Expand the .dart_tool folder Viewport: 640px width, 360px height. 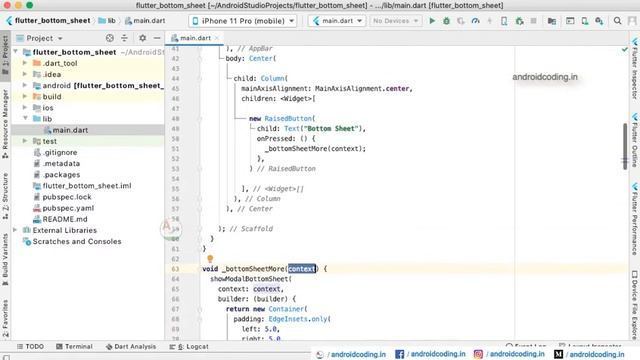pos(25,63)
